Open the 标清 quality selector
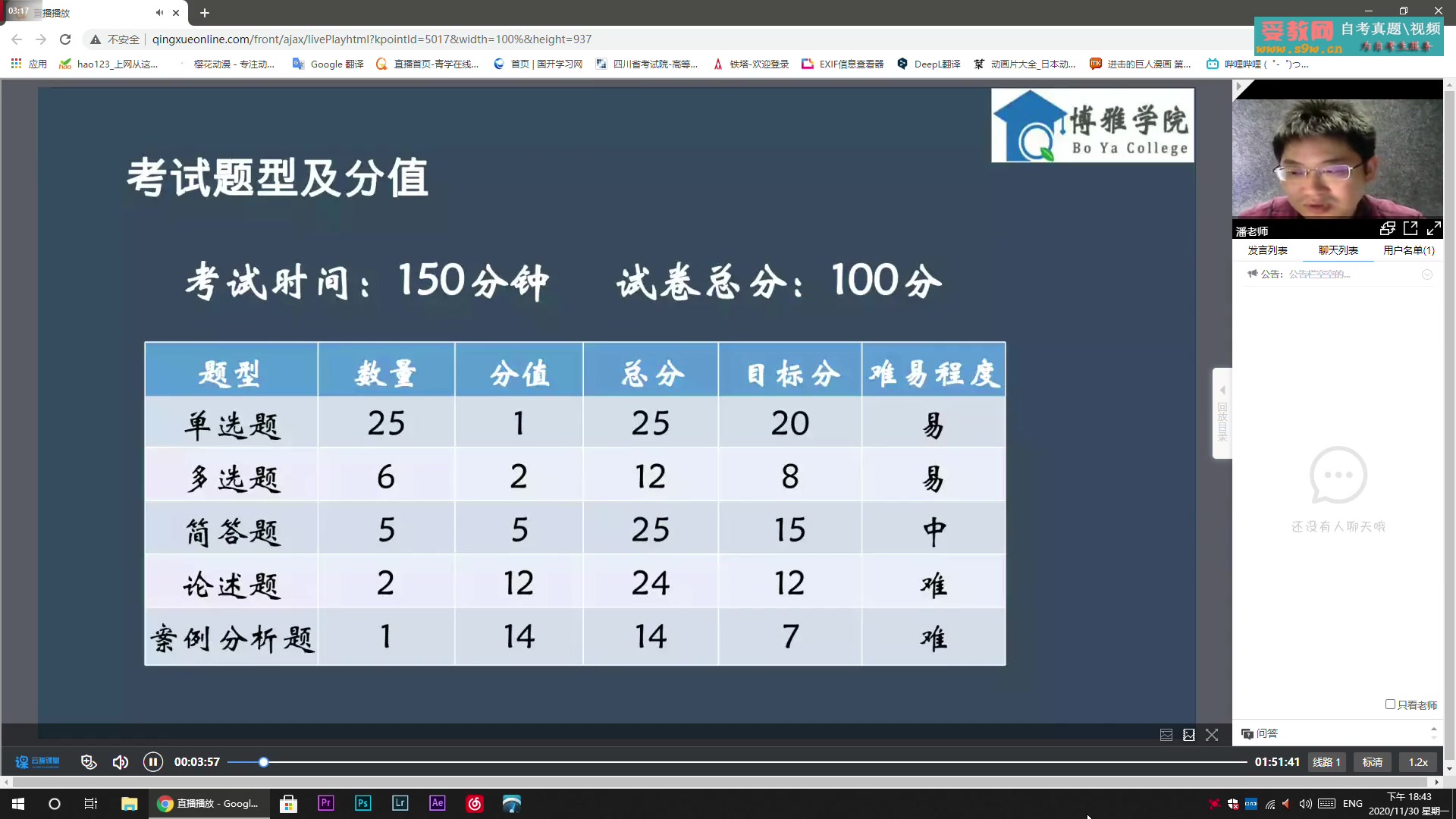This screenshot has height=819, width=1456. (x=1373, y=762)
